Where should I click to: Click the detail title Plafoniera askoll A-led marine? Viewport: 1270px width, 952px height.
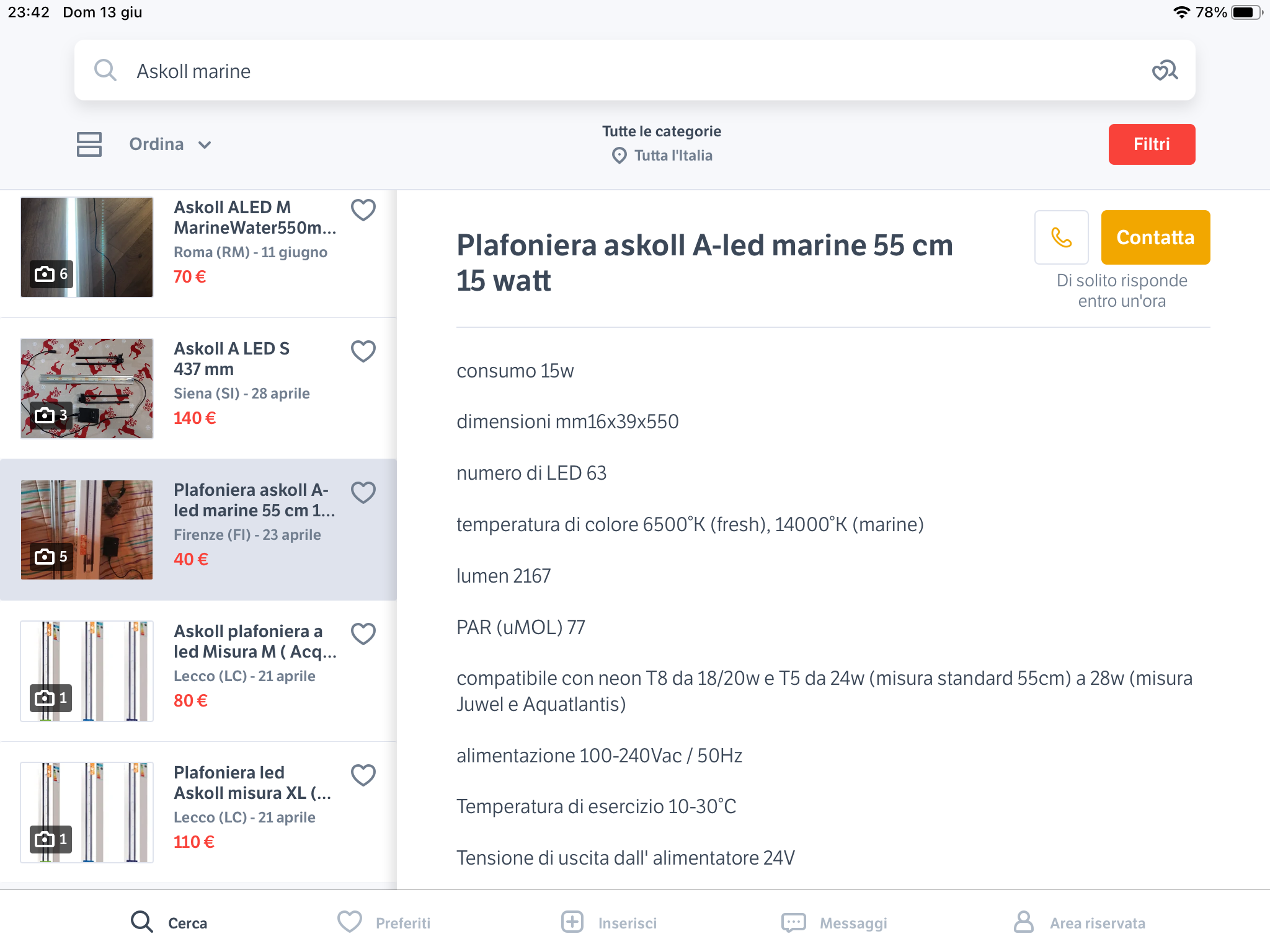click(x=704, y=263)
